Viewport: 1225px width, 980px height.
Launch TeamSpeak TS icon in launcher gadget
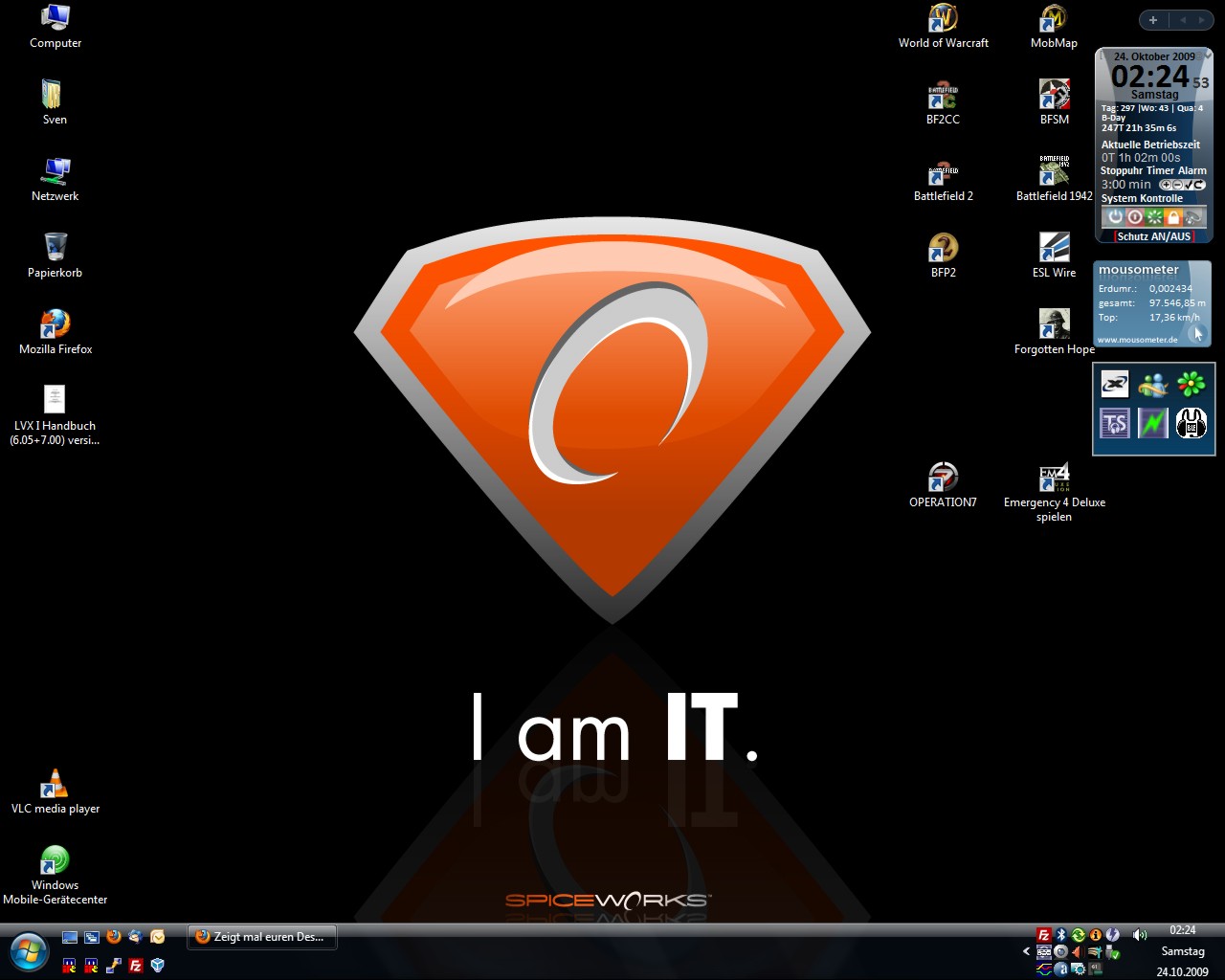[x=1115, y=423]
